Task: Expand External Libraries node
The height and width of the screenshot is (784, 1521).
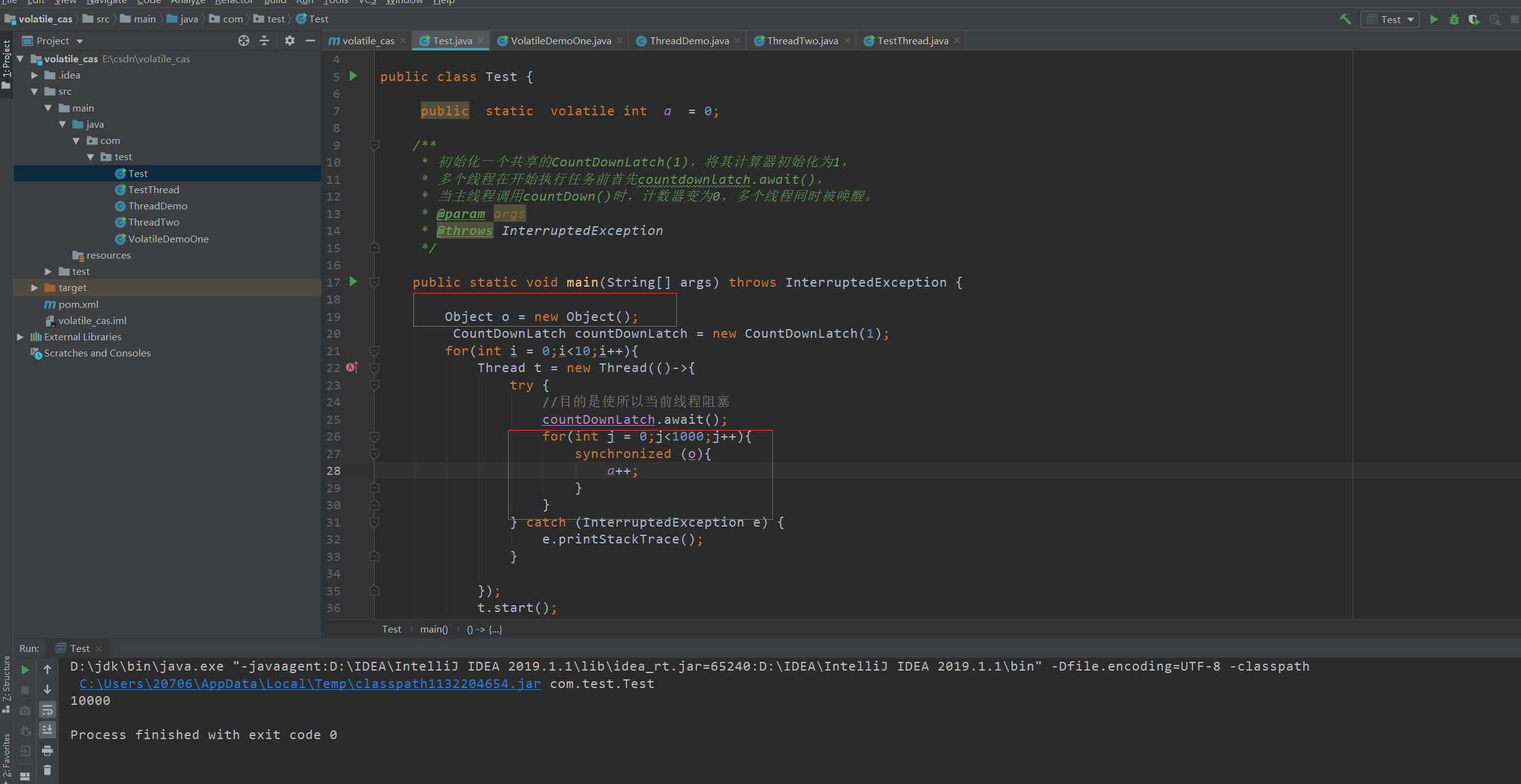Action: click(x=20, y=337)
